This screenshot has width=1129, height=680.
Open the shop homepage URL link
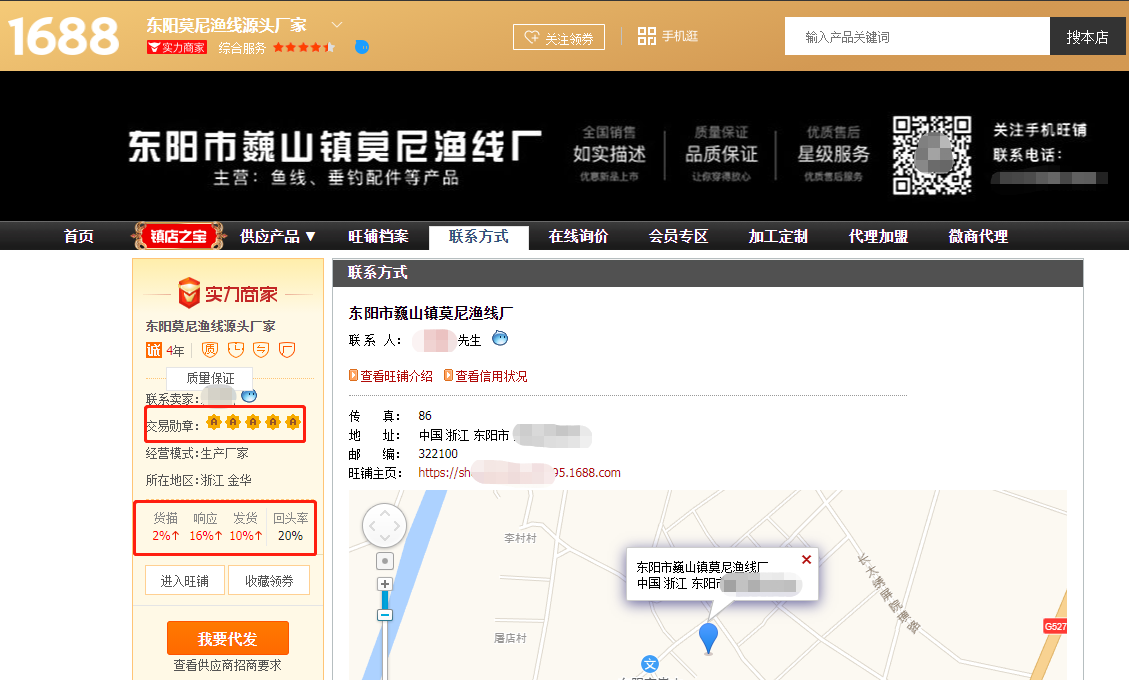[x=519, y=473]
